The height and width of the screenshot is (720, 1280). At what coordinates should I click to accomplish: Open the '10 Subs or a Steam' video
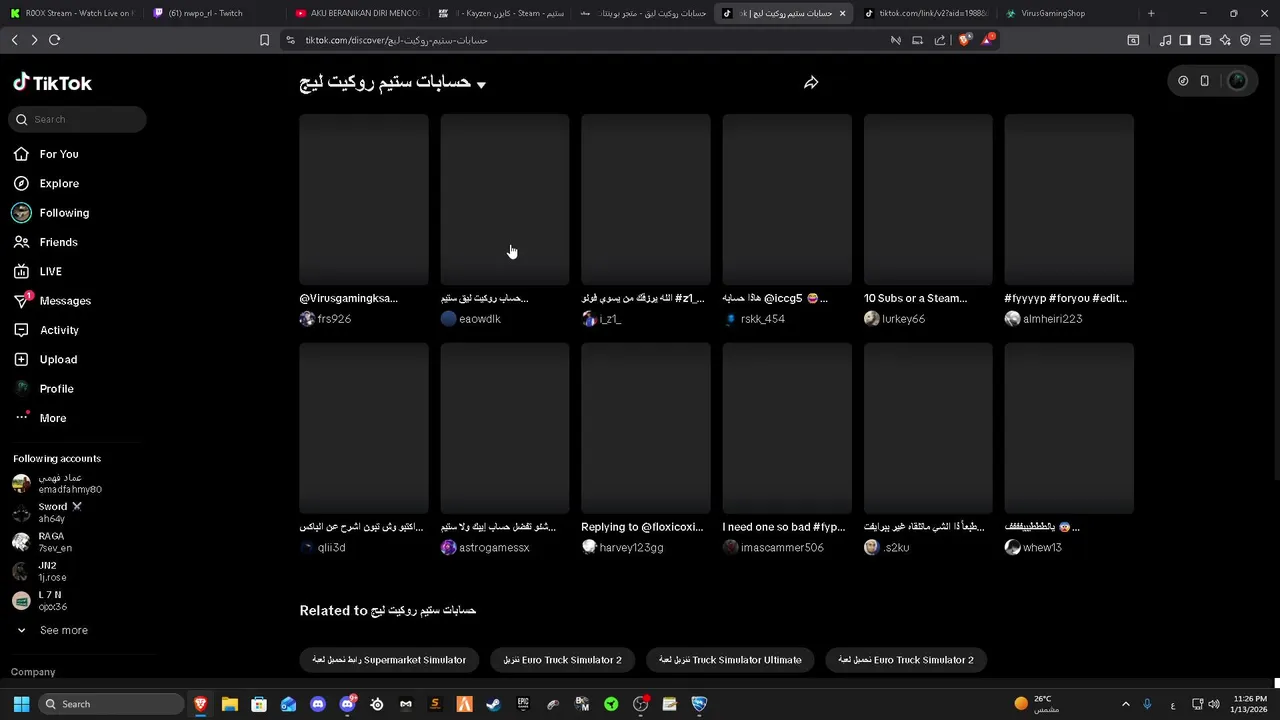(x=928, y=199)
